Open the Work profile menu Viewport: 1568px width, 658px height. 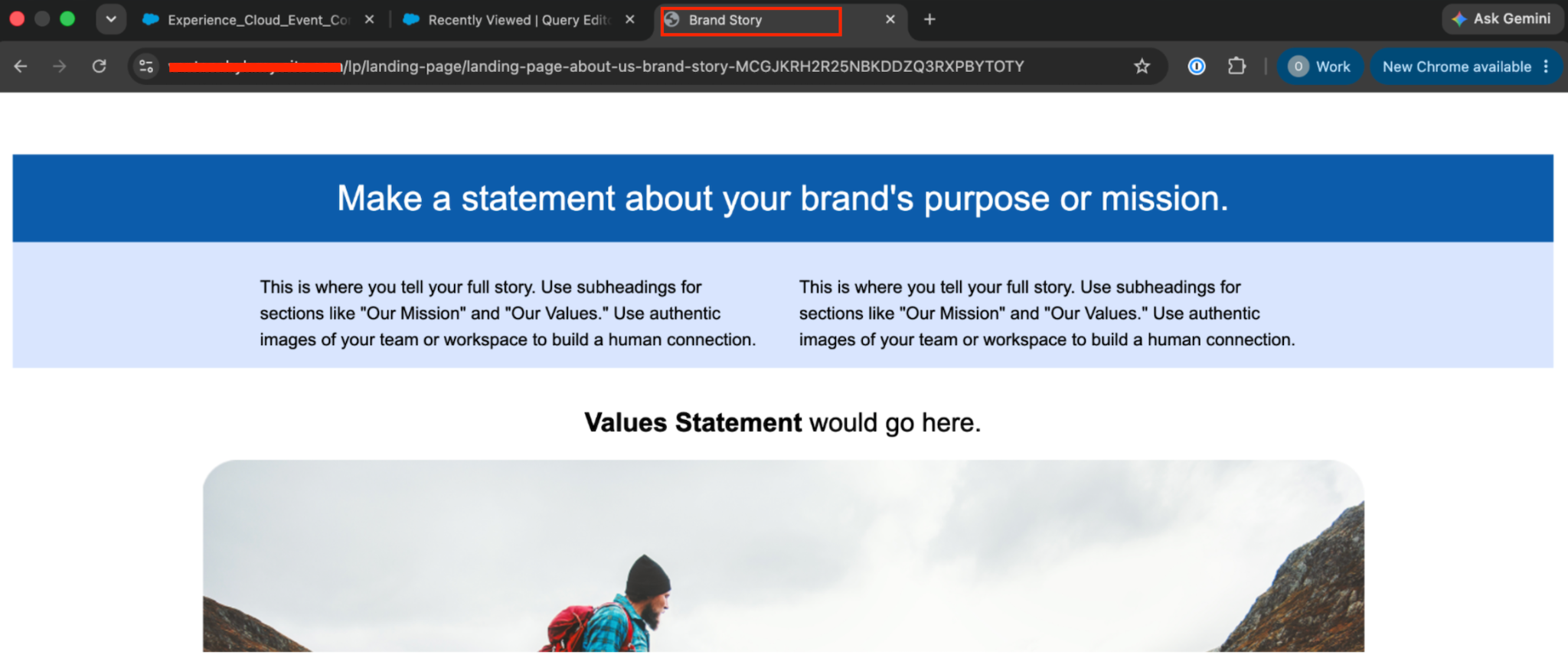coord(1319,67)
